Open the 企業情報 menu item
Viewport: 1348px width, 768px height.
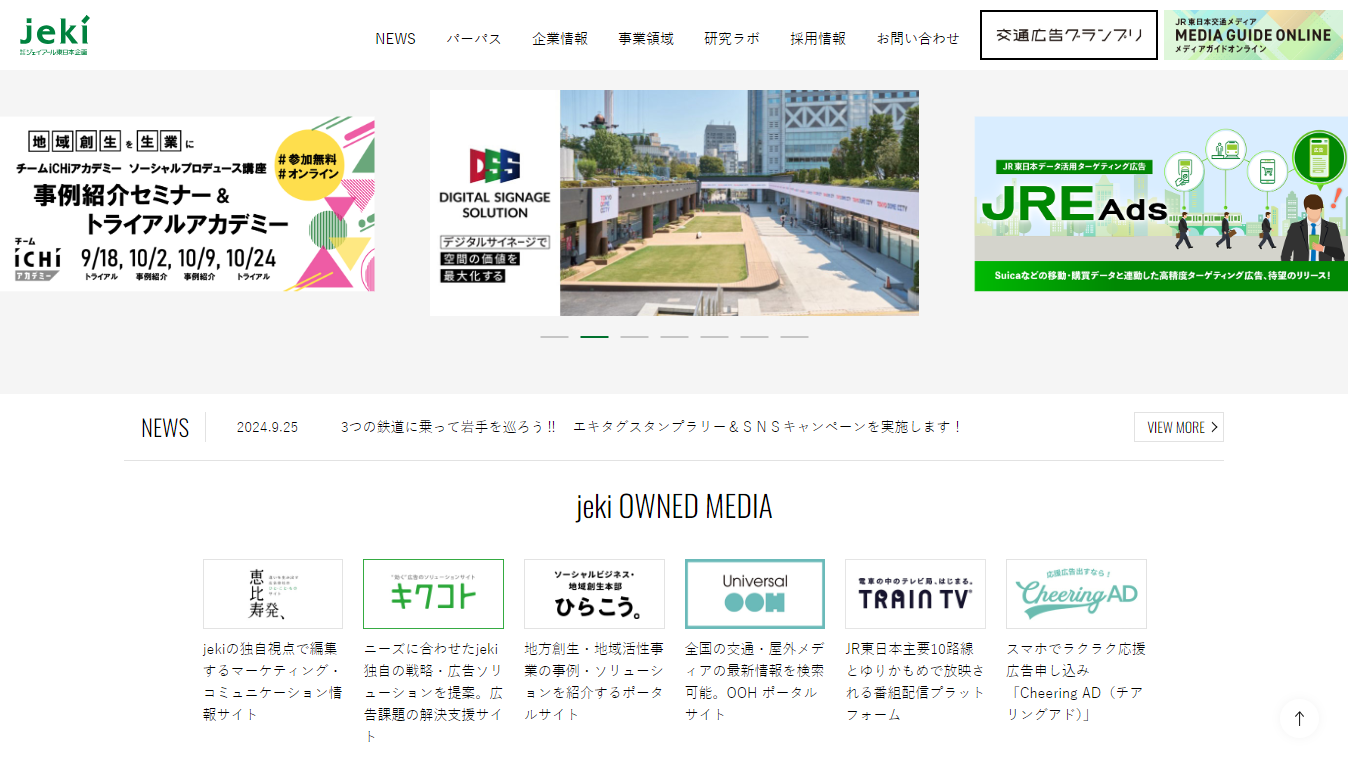560,38
